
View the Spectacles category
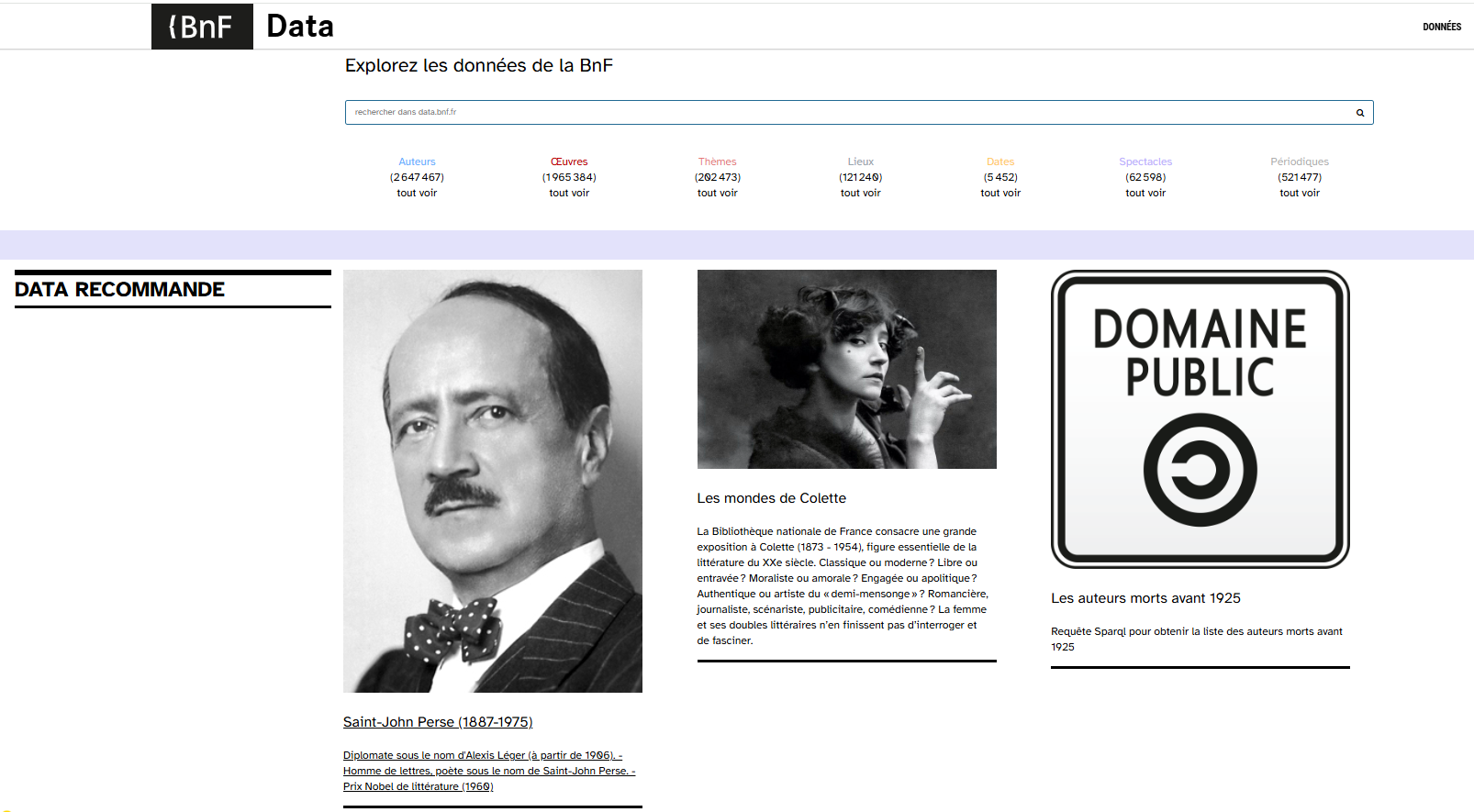coord(1145,161)
